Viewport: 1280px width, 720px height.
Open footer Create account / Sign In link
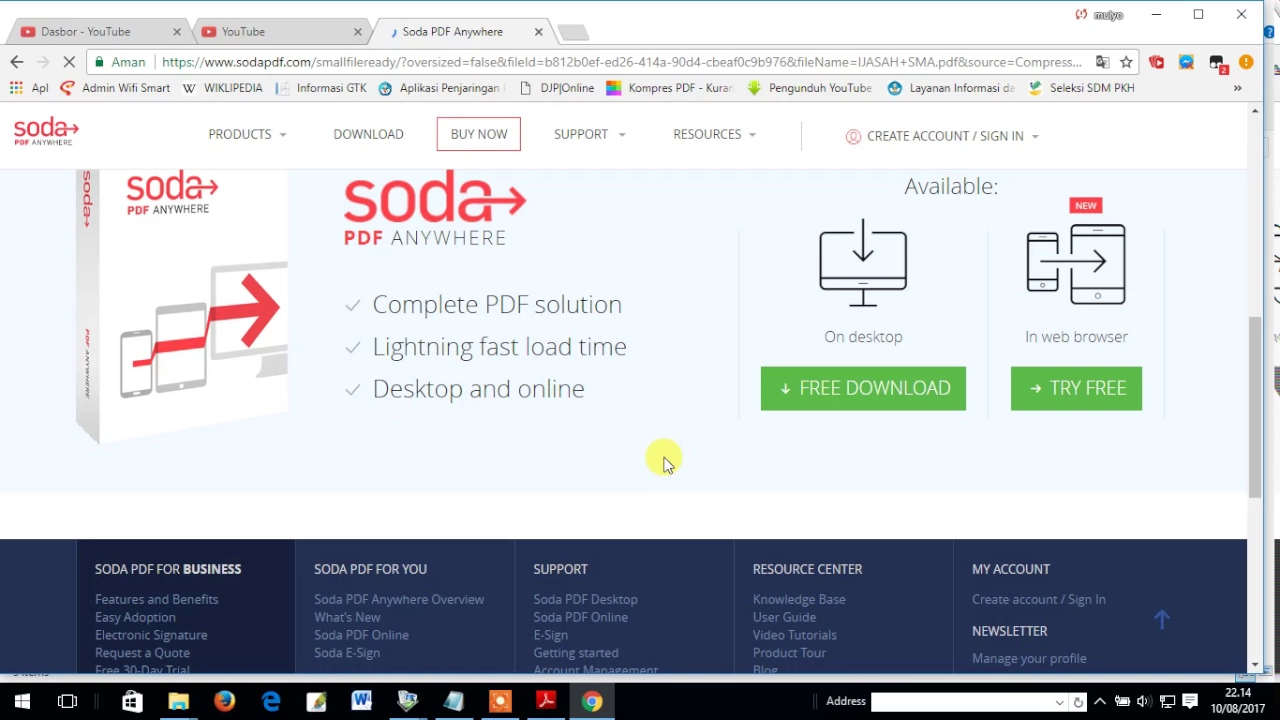coord(1039,599)
